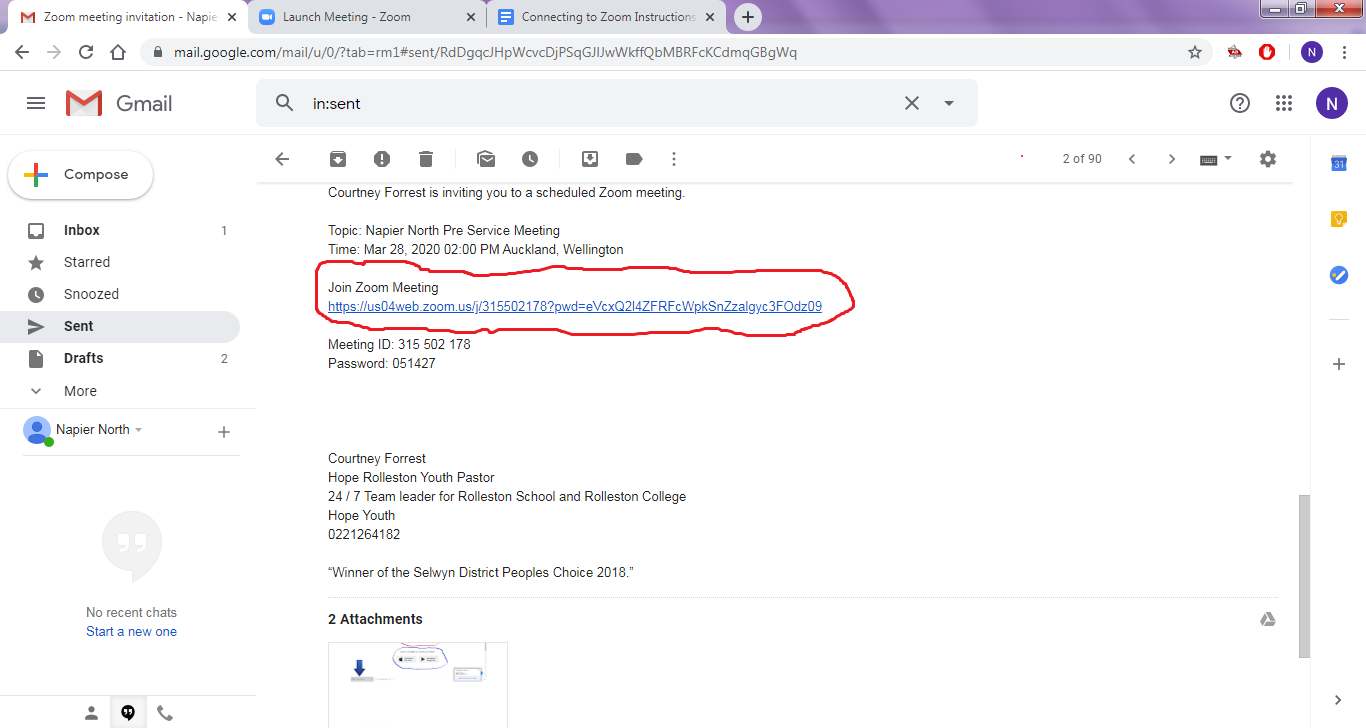
Task: Click the Start a new one link
Action: coord(131,631)
